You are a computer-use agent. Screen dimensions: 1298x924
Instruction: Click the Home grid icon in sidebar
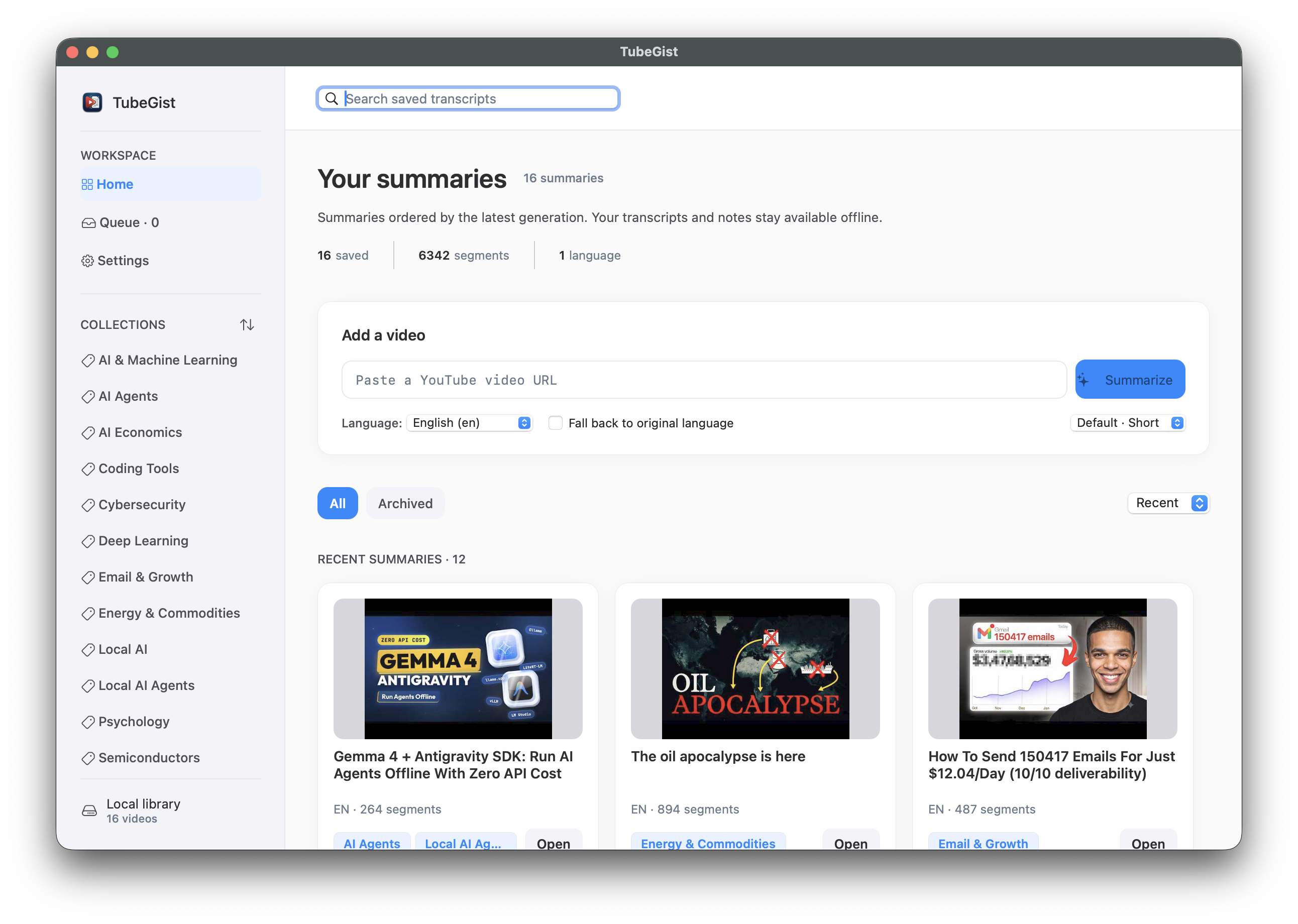tap(87, 184)
